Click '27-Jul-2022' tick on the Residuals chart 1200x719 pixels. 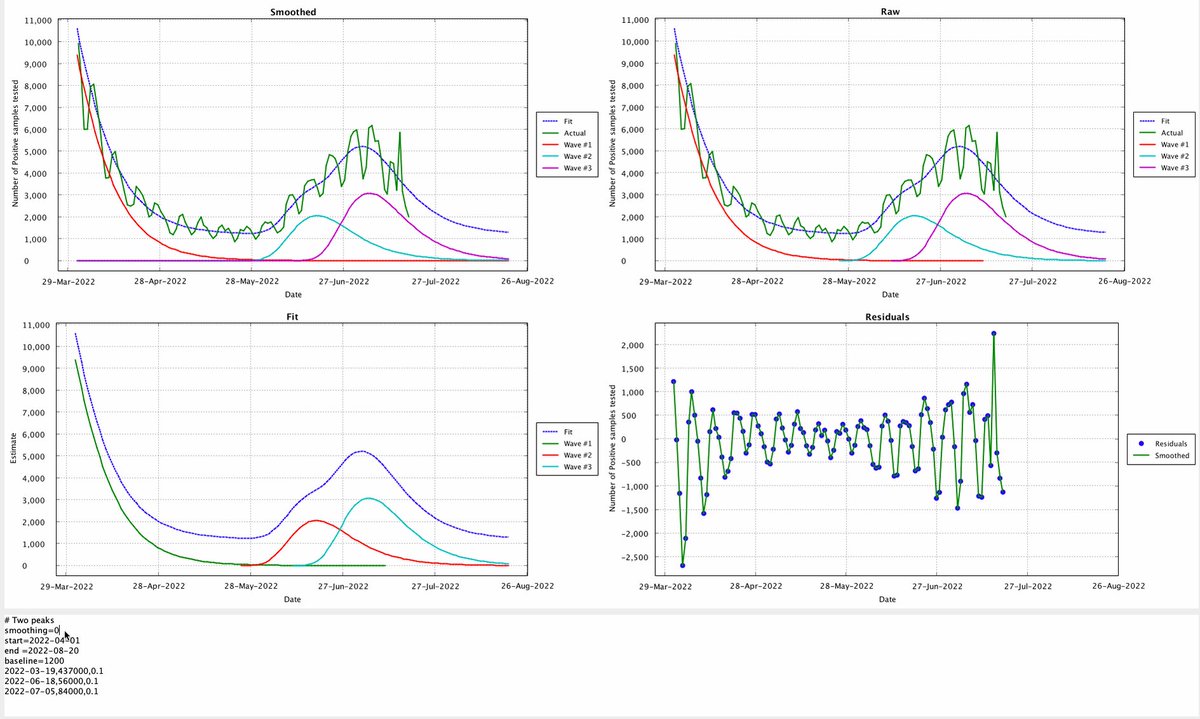pos(1027,586)
